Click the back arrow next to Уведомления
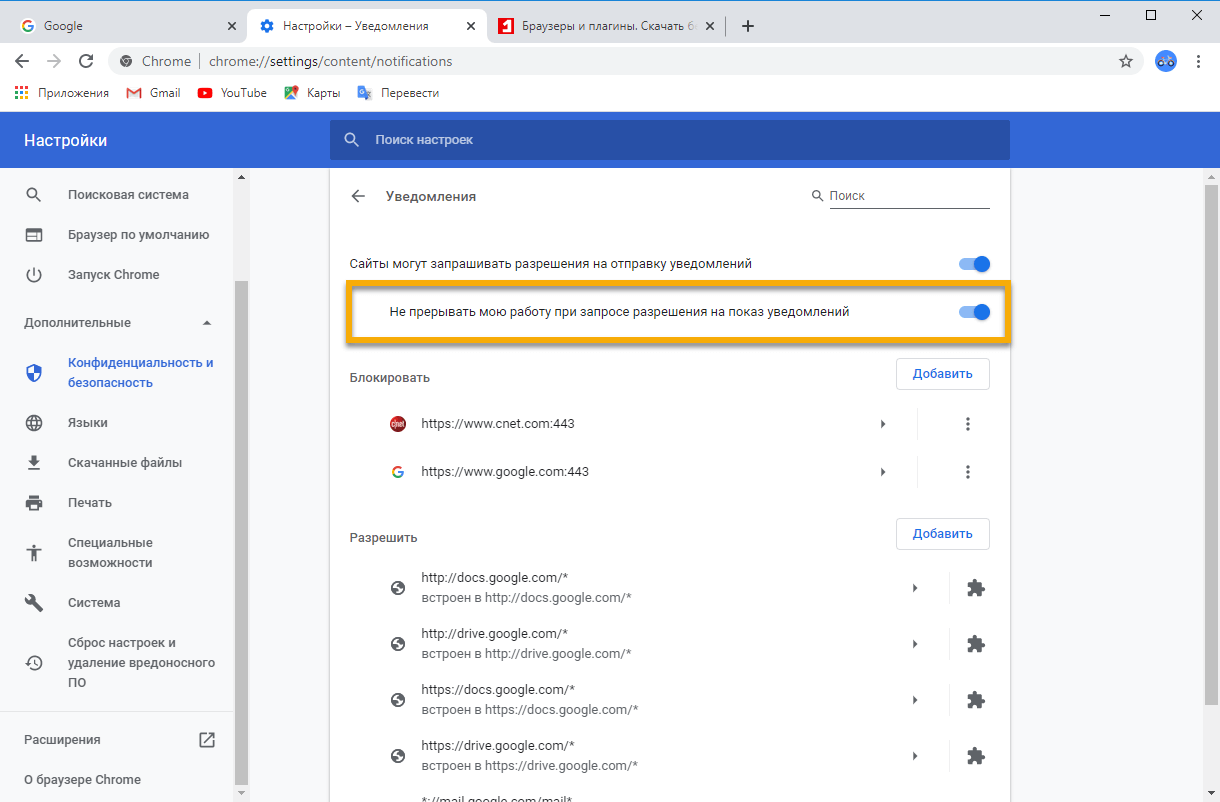 pyautogui.click(x=358, y=196)
